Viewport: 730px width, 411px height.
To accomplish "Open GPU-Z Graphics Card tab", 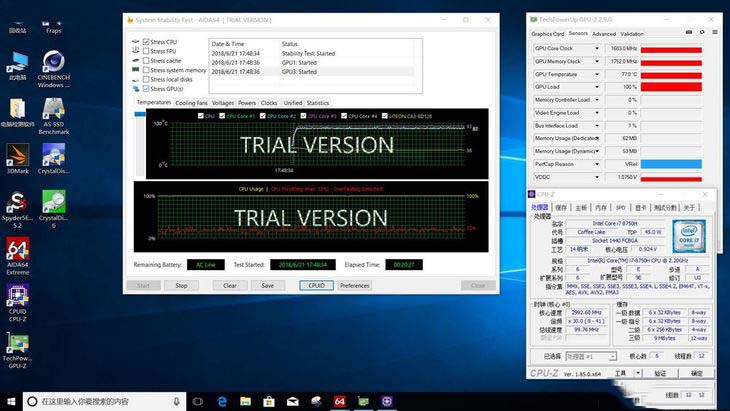I will tap(548, 34).
